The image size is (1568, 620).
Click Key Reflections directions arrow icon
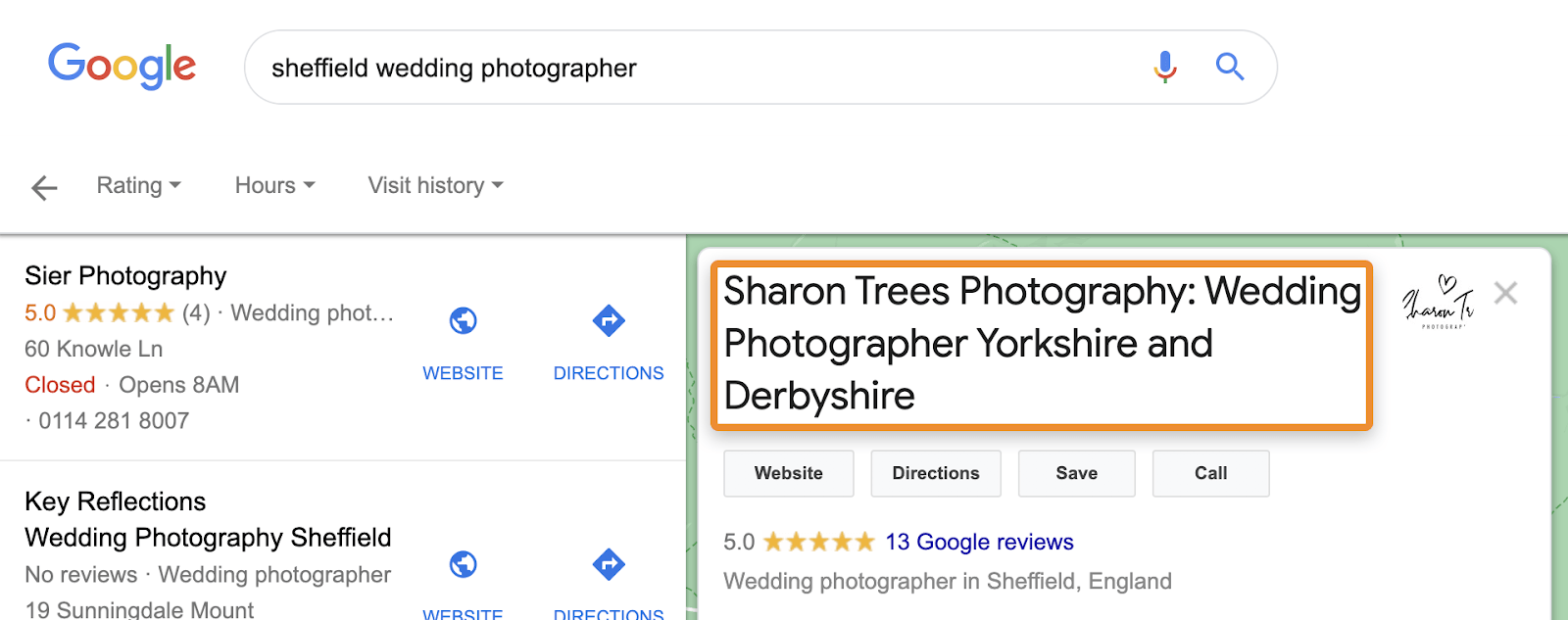click(609, 564)
